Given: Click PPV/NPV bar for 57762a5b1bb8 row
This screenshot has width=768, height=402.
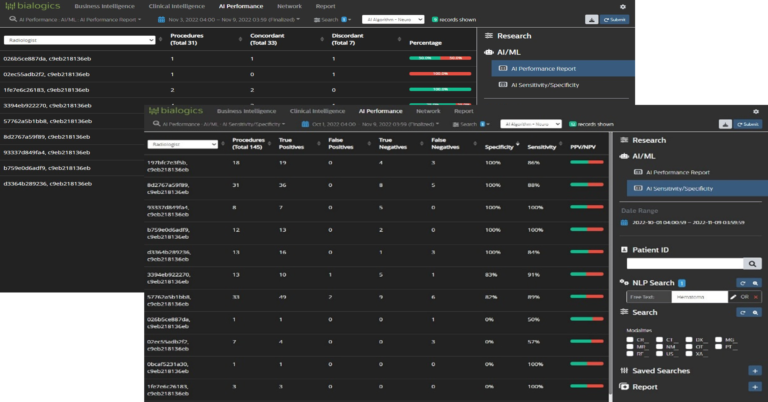Looking at the screenshot, I should tap(587, 297).
